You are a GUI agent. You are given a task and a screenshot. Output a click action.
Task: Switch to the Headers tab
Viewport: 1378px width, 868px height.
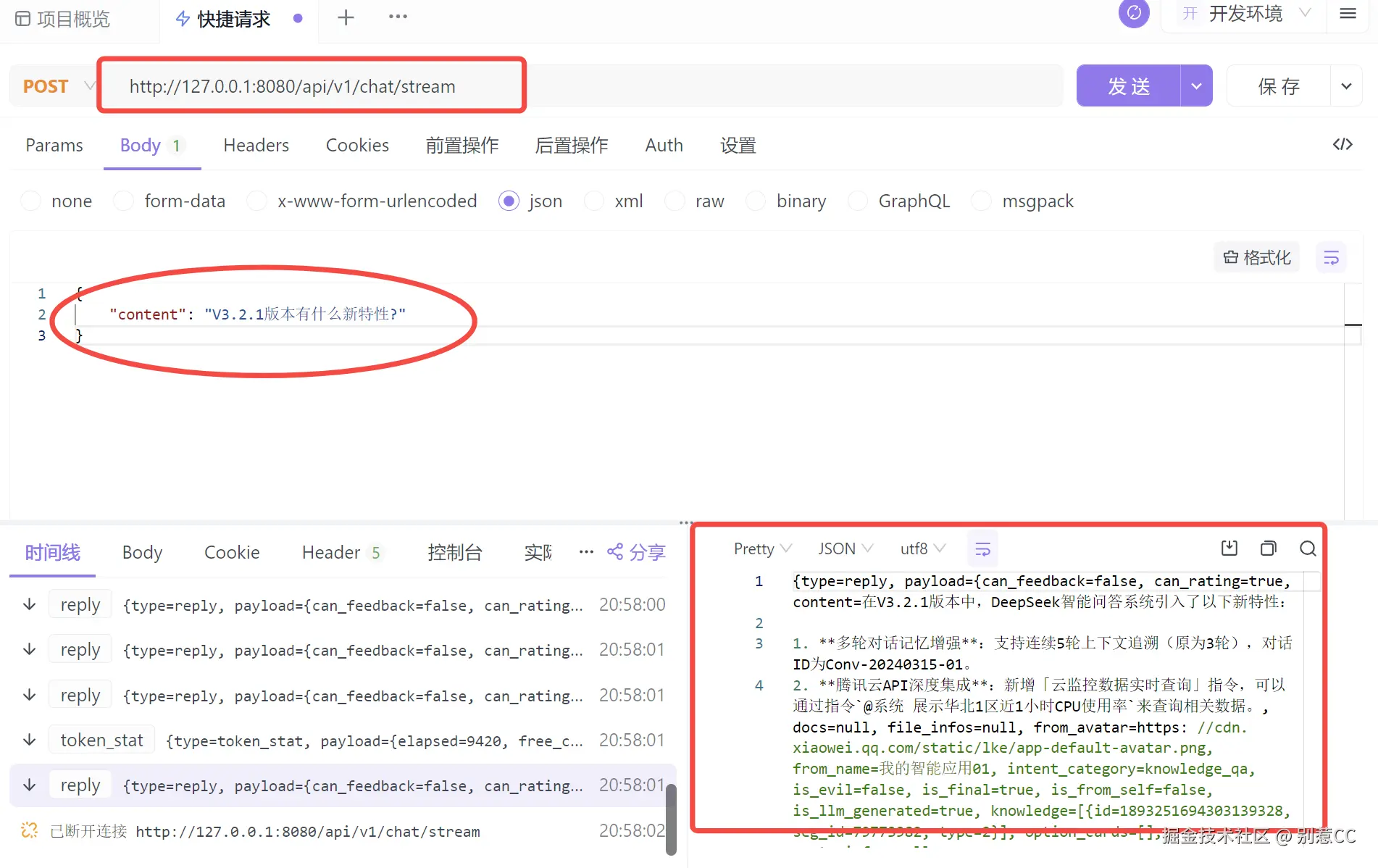[256, 145]
